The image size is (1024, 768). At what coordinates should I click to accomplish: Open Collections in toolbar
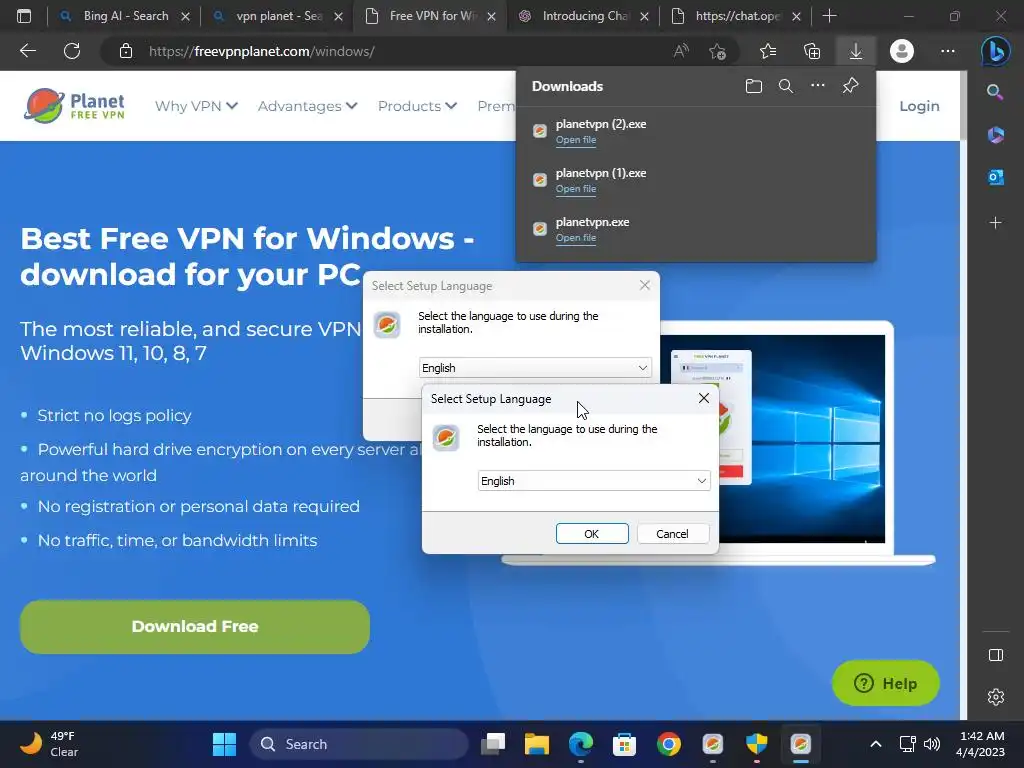pyautogui.click(x=812, y=51)
